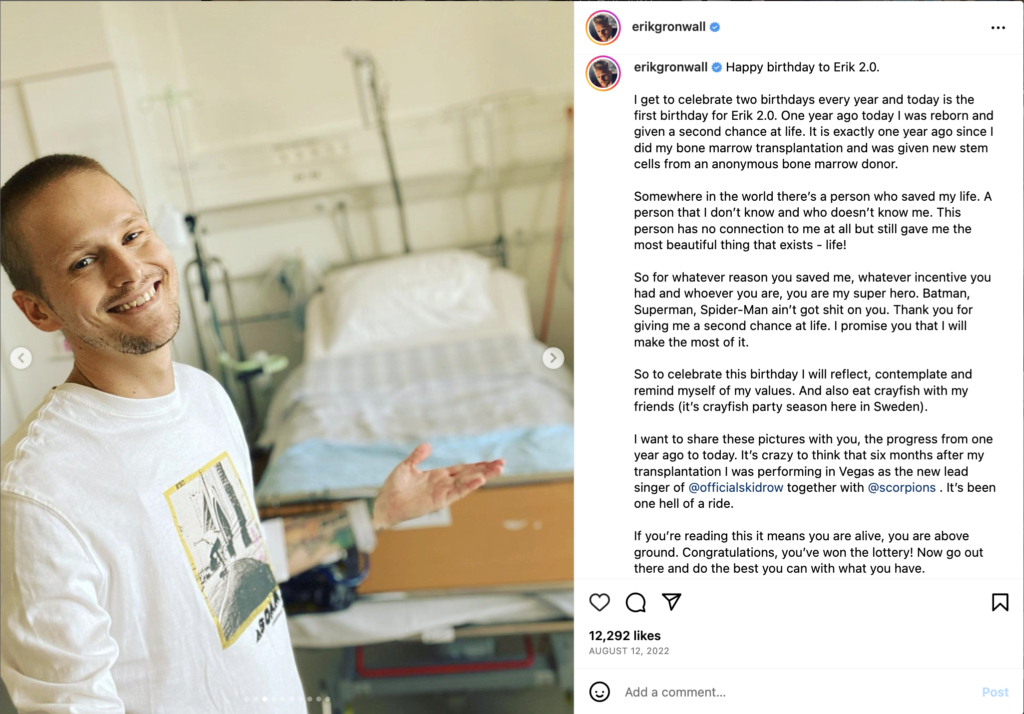Like the post with heart icon

[599, 602]
